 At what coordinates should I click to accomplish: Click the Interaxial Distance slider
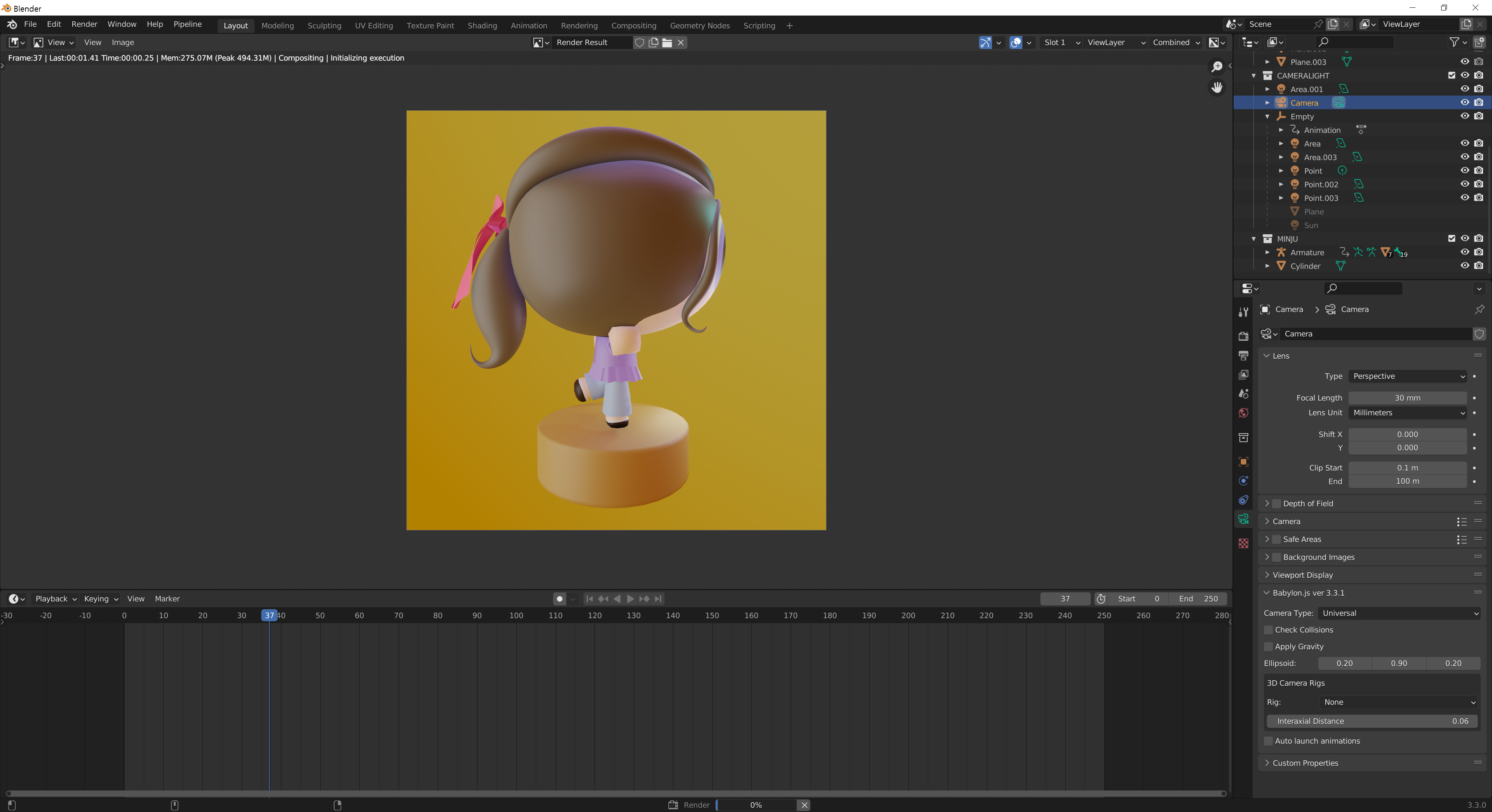(1372, 721)
